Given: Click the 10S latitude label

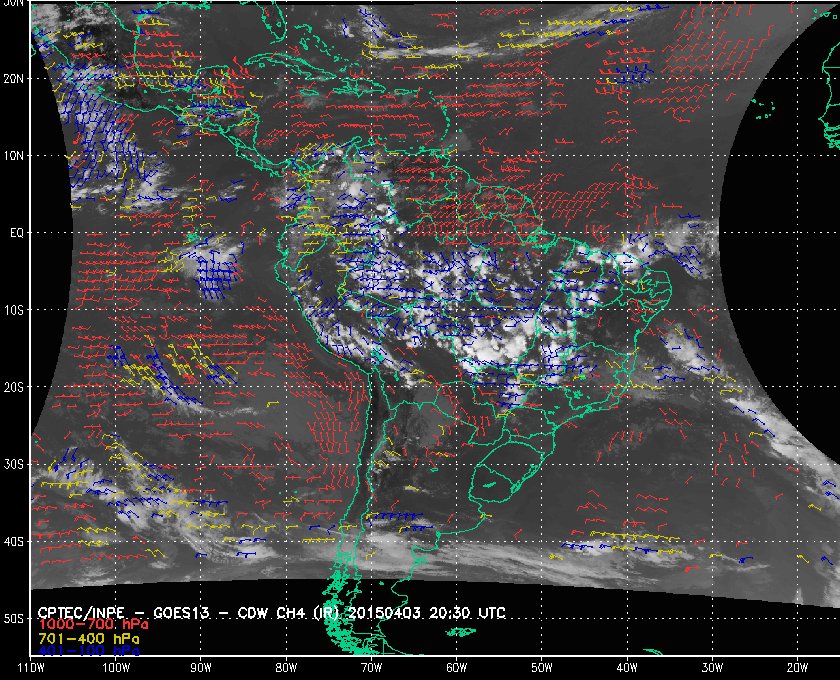Looking at the screenshot, I should click(x=13, y=310).
